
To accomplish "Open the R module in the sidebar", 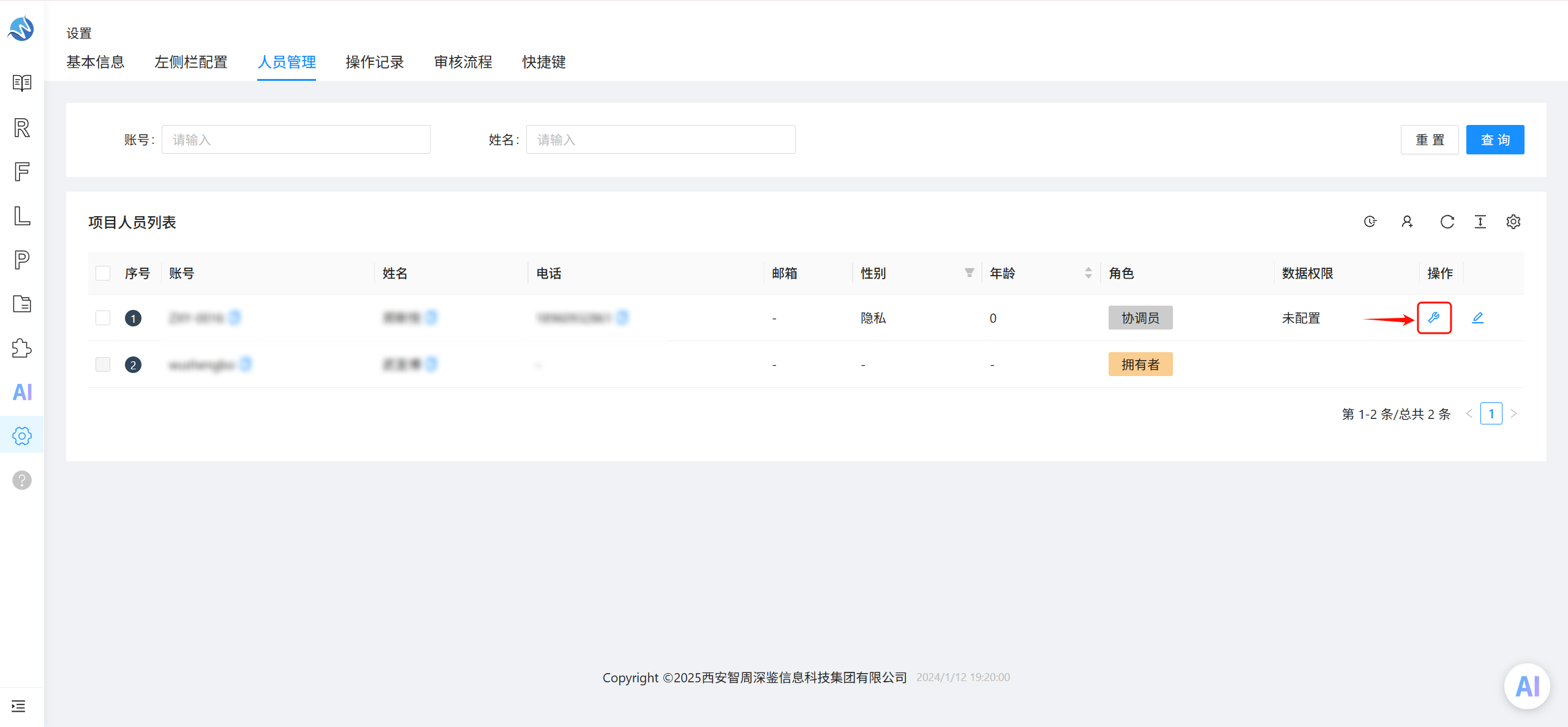I will pos(22,127).
